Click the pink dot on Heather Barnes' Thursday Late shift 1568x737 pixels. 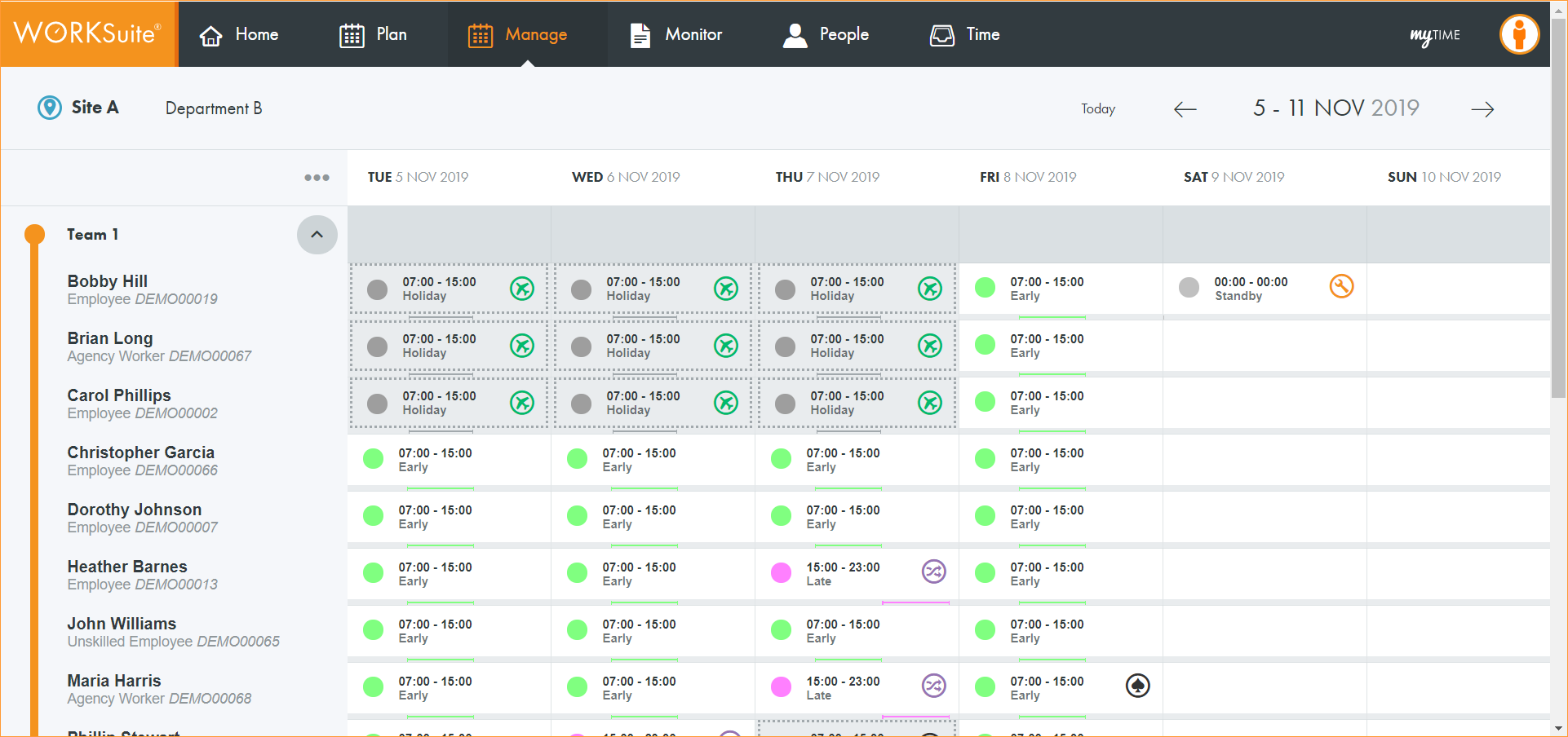(781, 572)
